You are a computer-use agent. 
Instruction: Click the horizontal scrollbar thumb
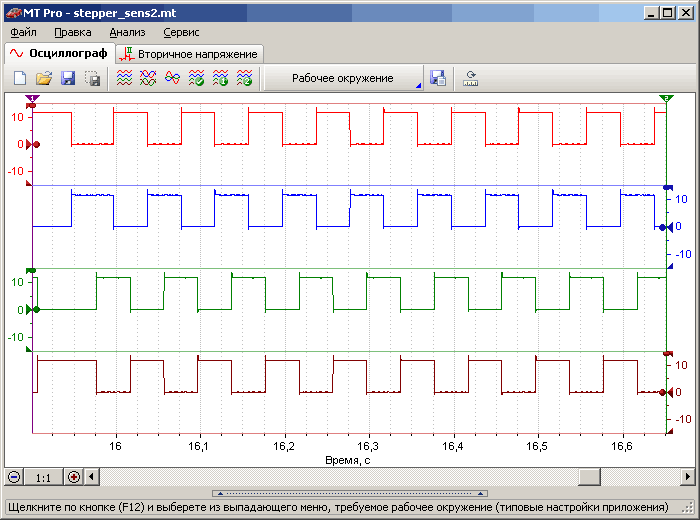point(588,477)
